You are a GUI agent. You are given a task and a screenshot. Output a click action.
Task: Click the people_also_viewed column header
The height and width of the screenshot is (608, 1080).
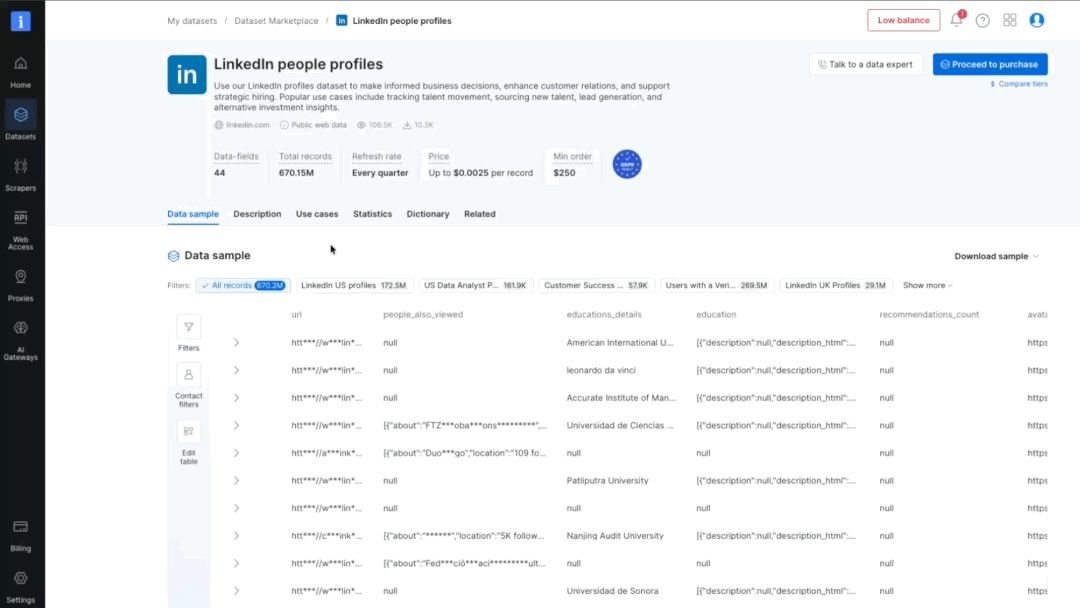[423, 315]
